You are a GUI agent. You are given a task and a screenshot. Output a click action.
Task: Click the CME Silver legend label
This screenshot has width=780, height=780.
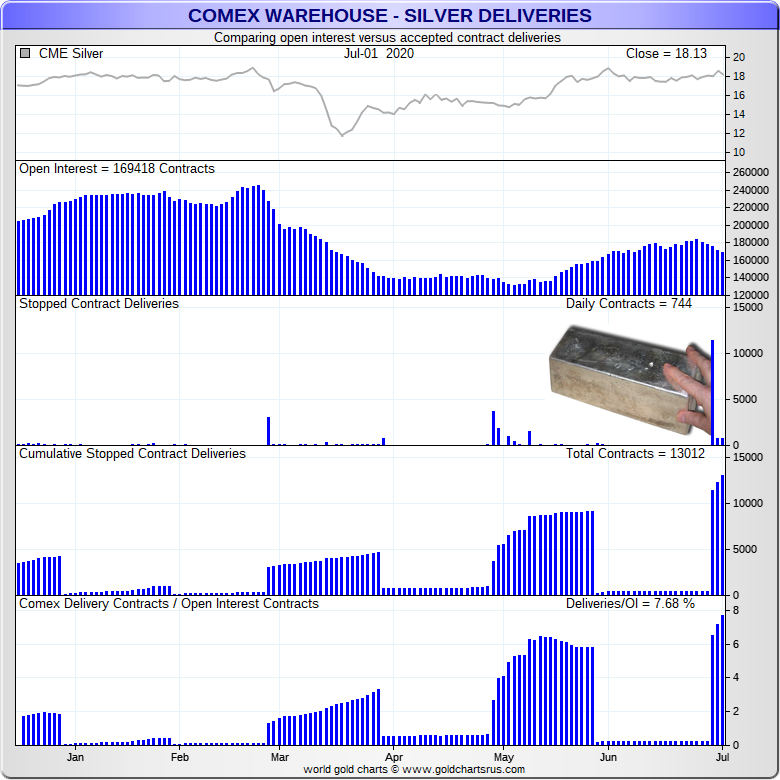(71, 53)
